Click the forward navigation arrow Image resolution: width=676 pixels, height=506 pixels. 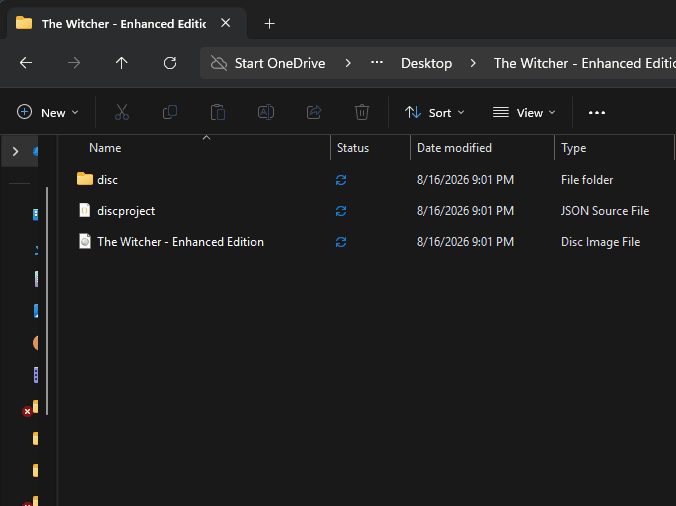(x=74, y=63)
